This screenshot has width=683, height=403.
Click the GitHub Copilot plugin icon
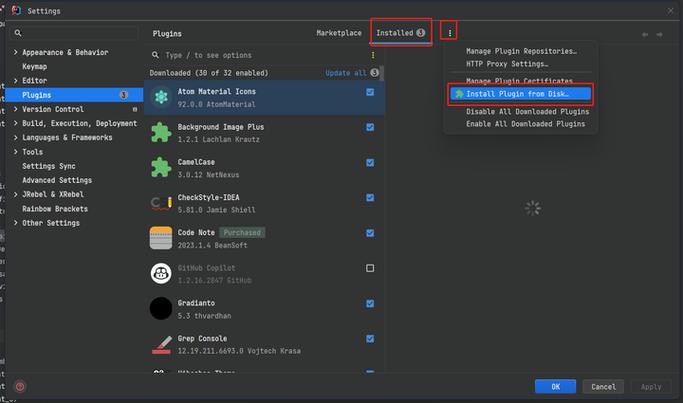(161, 273)
